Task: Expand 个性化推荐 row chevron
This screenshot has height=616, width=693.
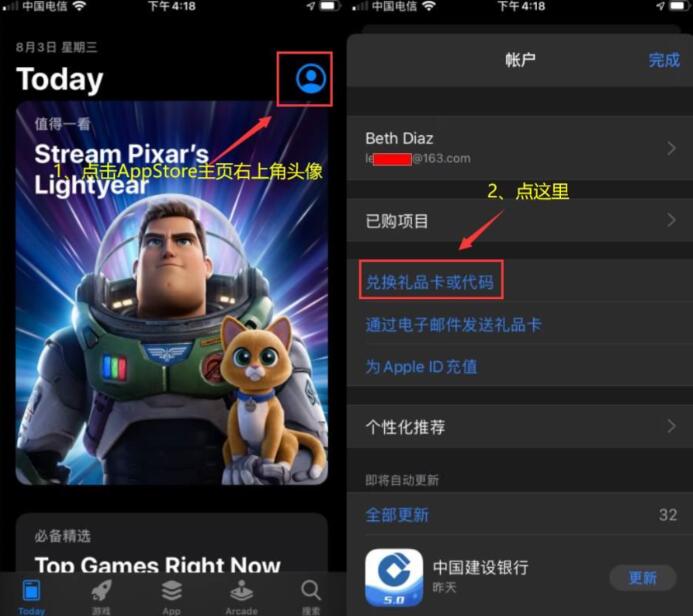Action: click(x=672, y=426)
